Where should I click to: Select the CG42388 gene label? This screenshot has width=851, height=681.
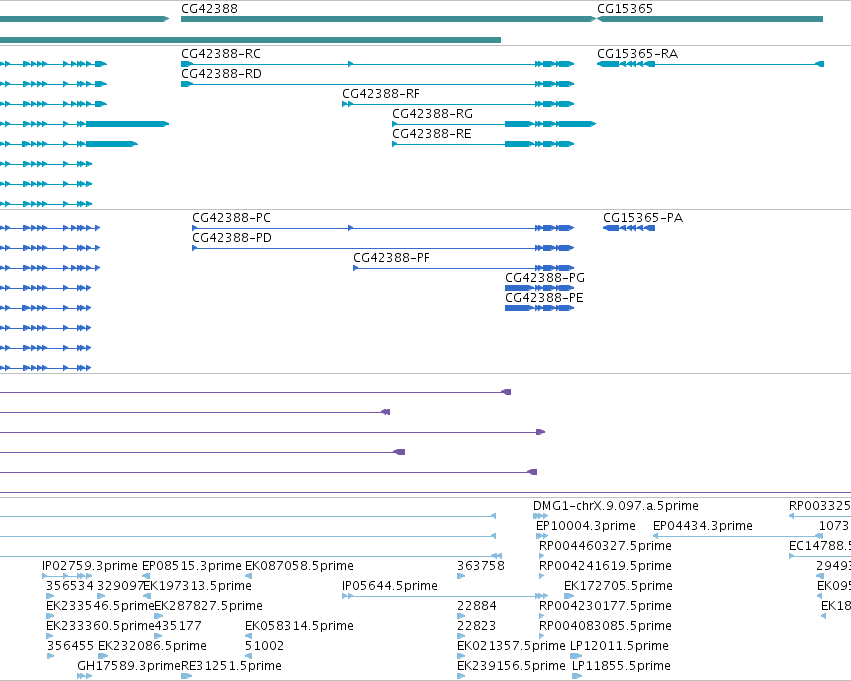point(209,9)
